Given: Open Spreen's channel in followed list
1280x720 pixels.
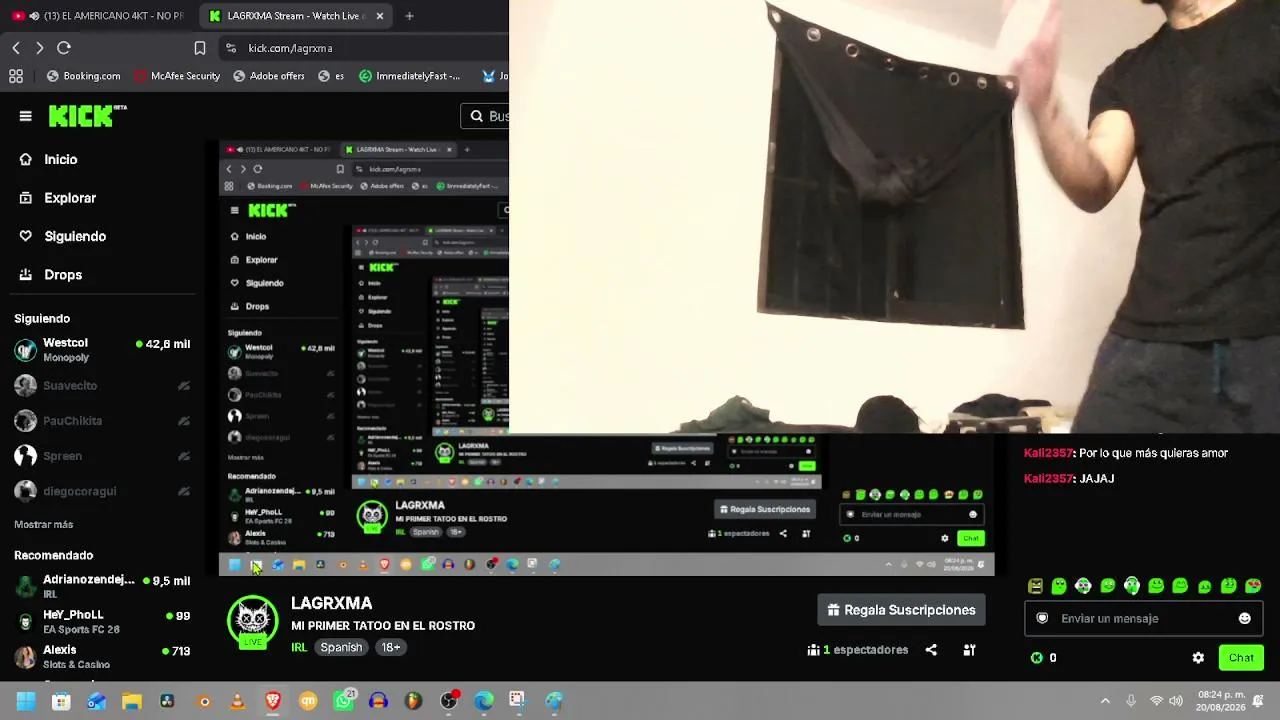Looking at the screenshot, I should pyautogui.click(x=102, y=456).
